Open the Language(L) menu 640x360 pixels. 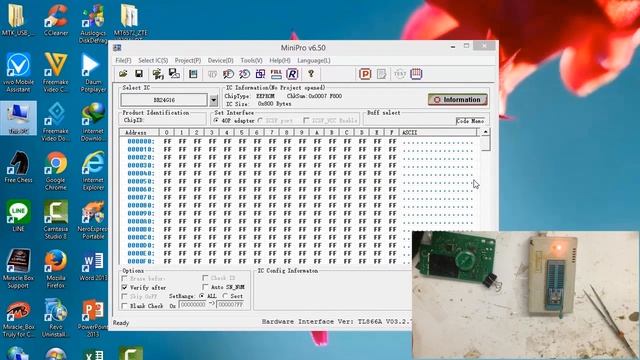pyautogui.click(x=313, y=60)
